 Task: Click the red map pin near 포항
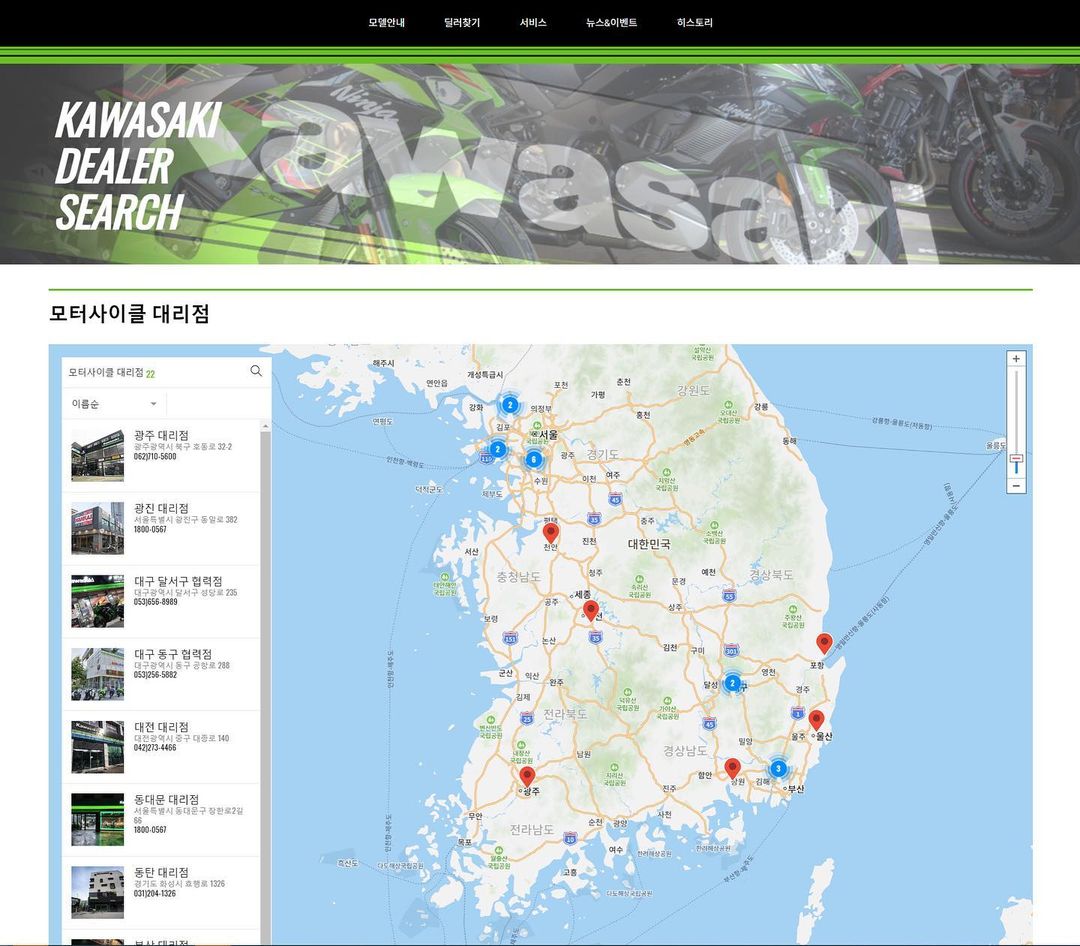824,642
